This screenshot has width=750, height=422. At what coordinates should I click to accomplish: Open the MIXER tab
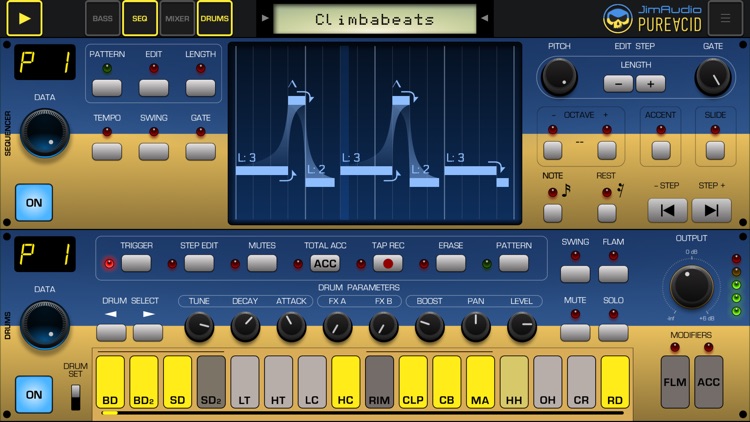tap(177, 19)
